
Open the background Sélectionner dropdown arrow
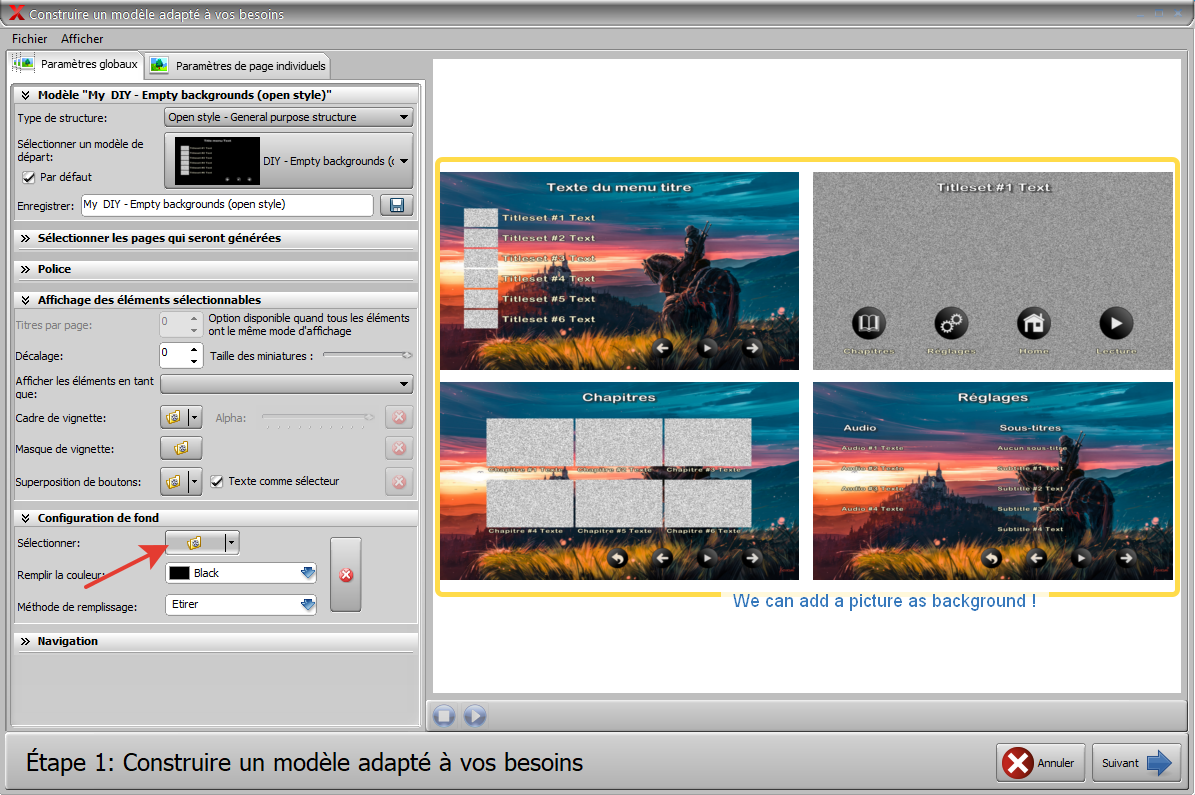coord(232,543)
